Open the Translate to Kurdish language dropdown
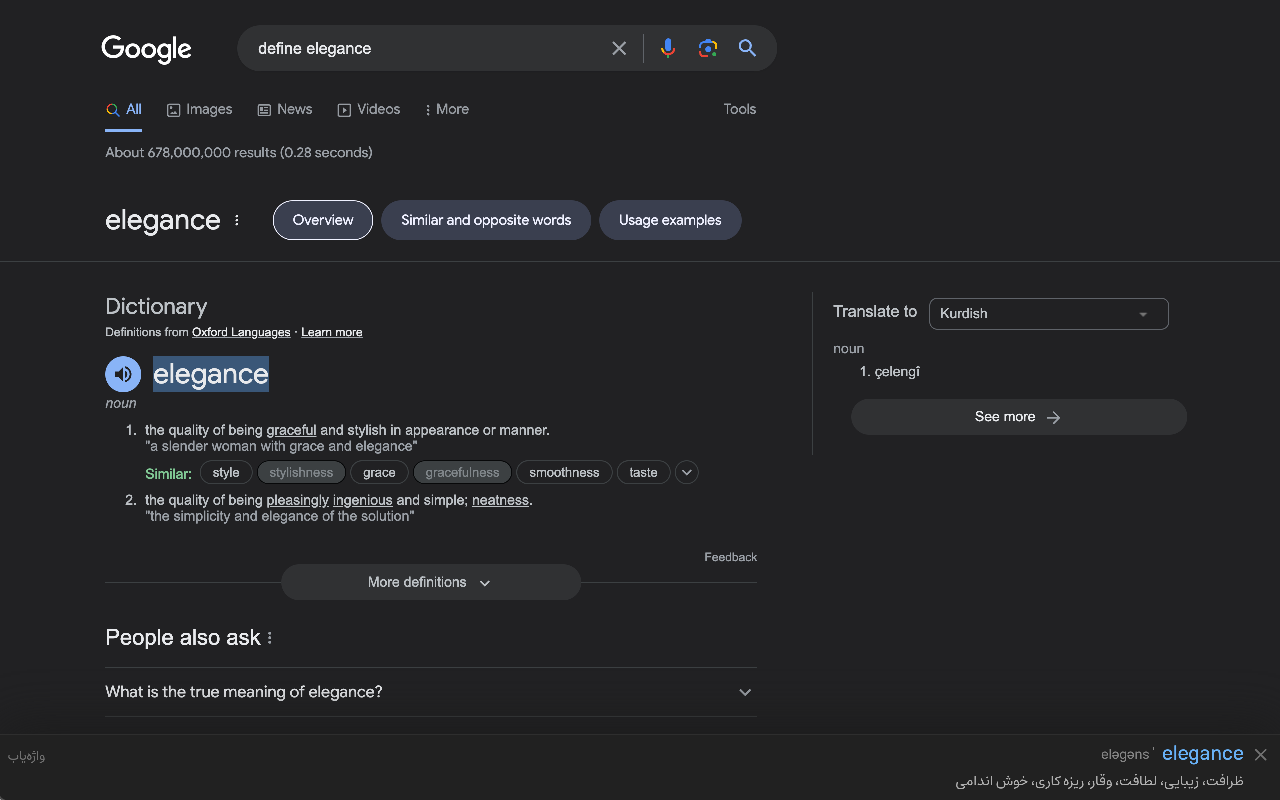 [1048, 313]
